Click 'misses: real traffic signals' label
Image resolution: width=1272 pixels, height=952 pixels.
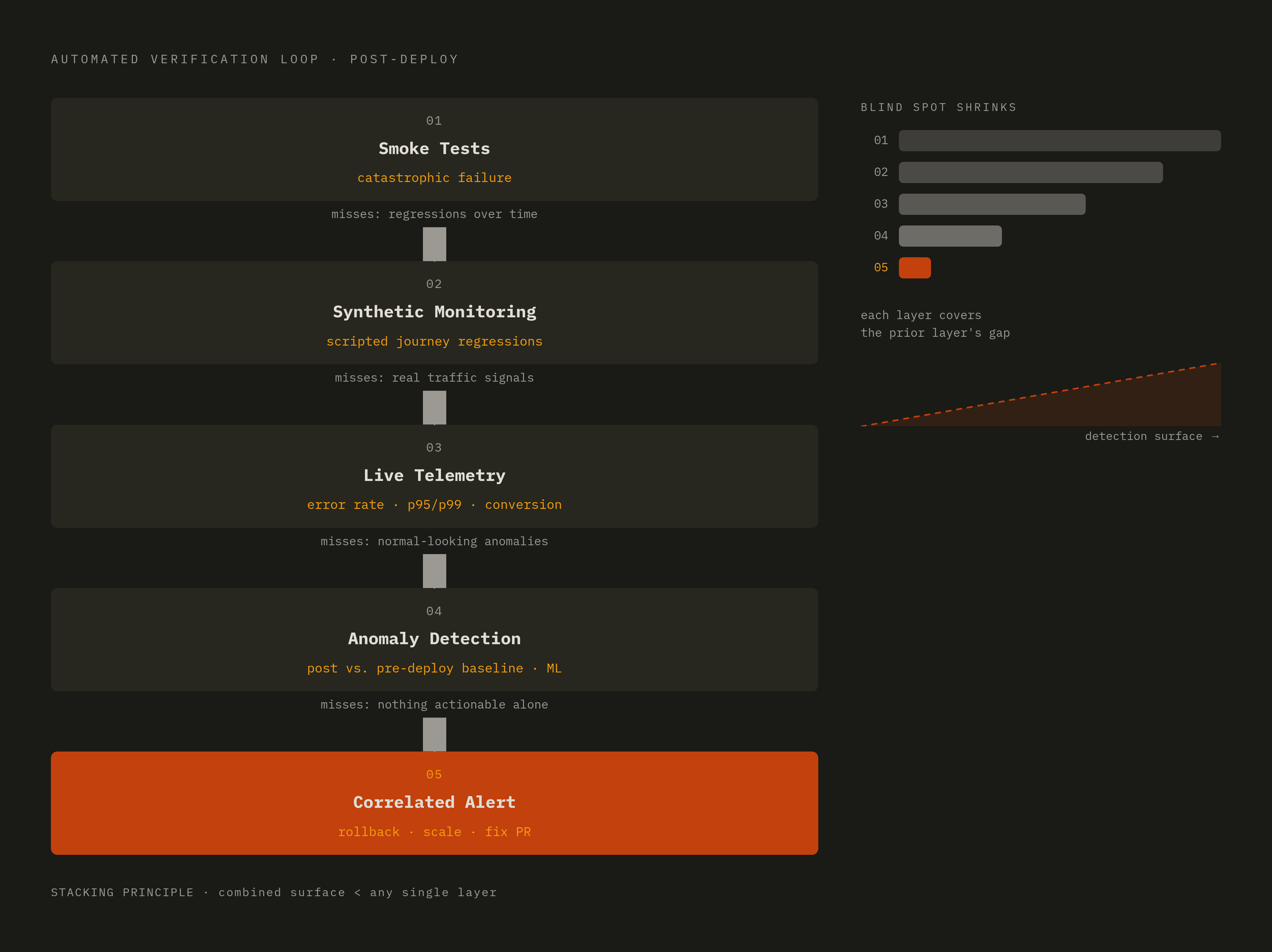(x=434, y=377)
